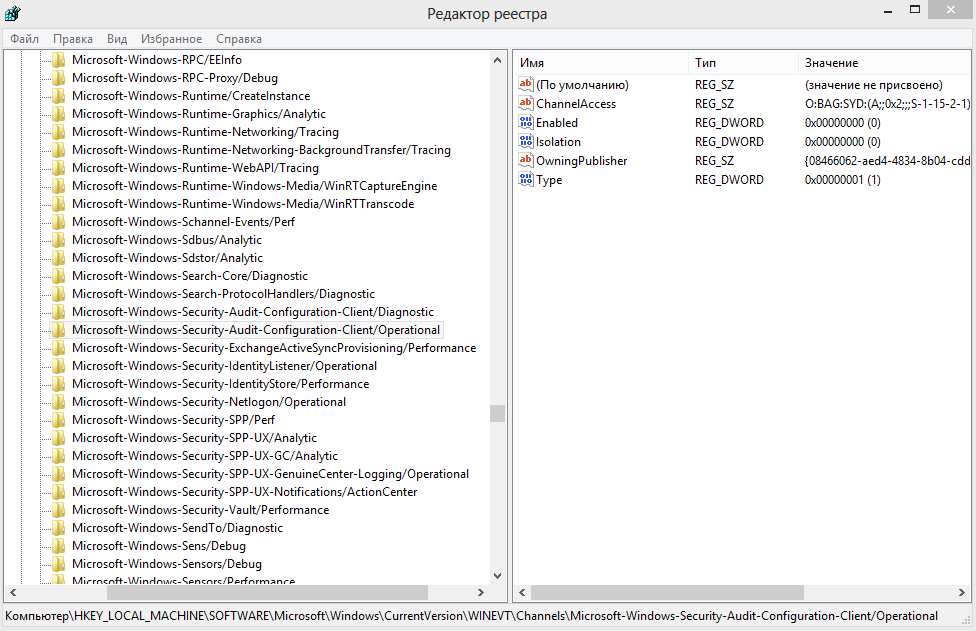Click folder icon of Microsoft-Windows-Sensors/Debug
The height and width of the screenshot is (631, 976).
point(59,564)
